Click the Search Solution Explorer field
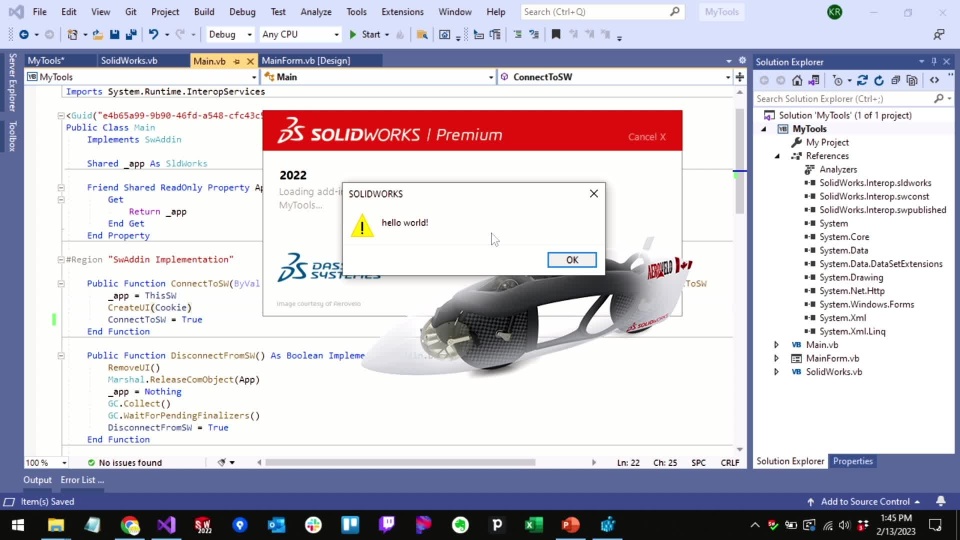 point(853,99)
